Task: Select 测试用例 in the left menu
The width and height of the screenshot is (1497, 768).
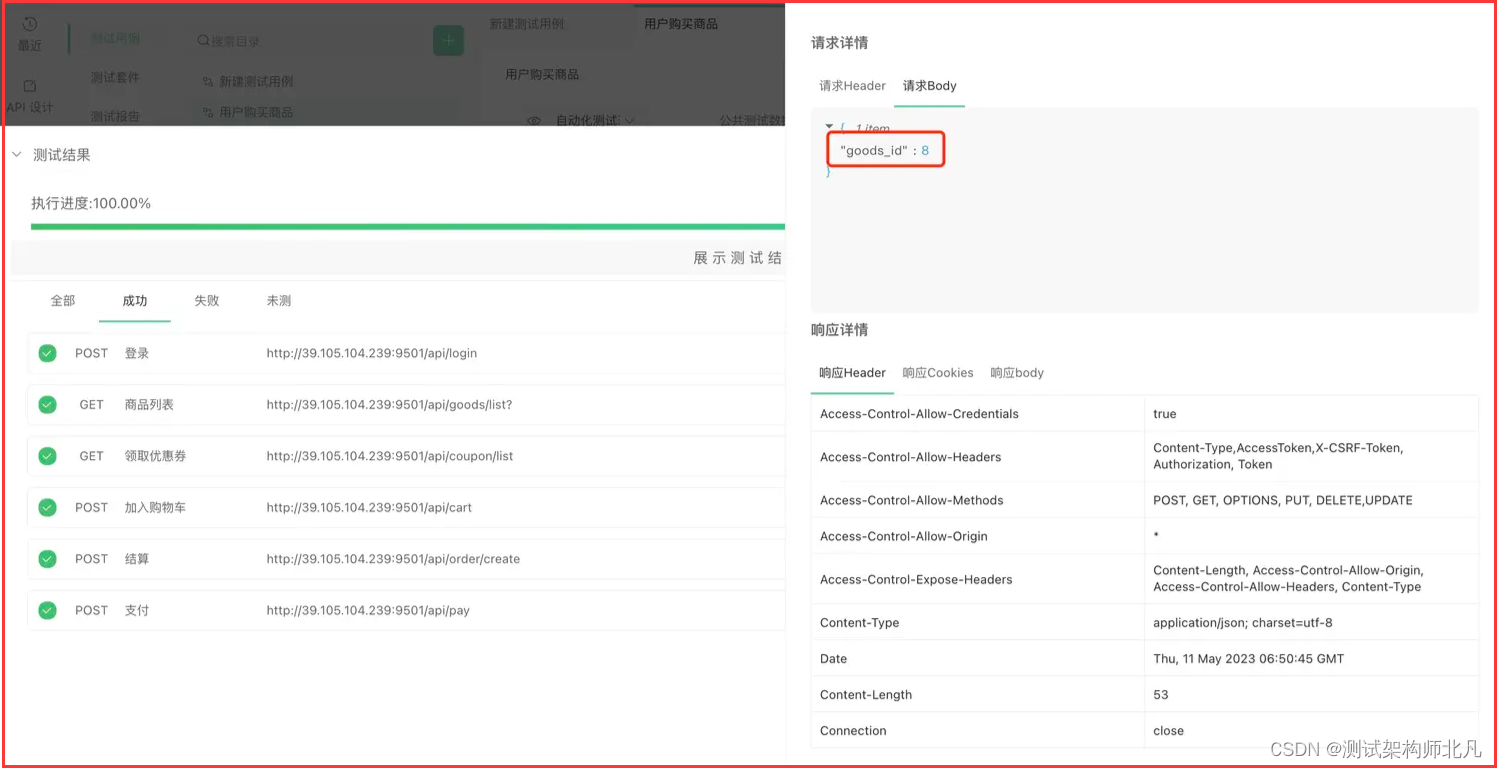Action: [115, 39]
